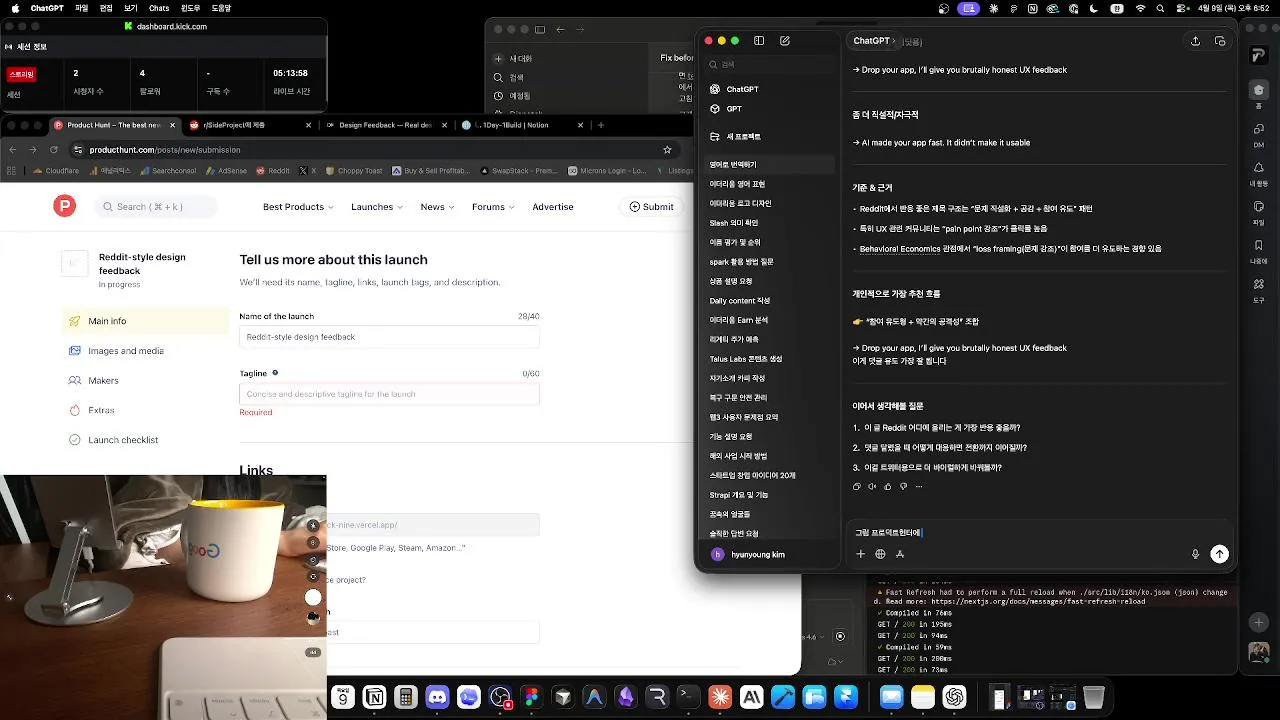The height and width of the screenshot is (720, 1280).
Task: Click the Product Hunt search box
Action: coord(157,207)
